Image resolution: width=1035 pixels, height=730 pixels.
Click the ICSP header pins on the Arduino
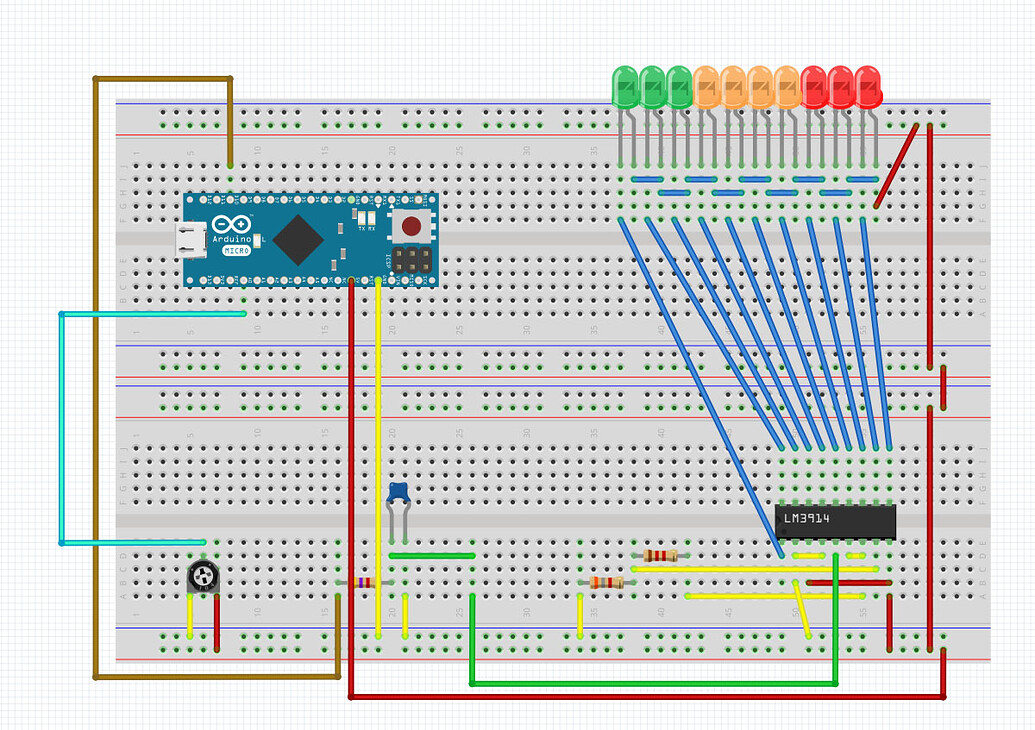pos(413,257)
